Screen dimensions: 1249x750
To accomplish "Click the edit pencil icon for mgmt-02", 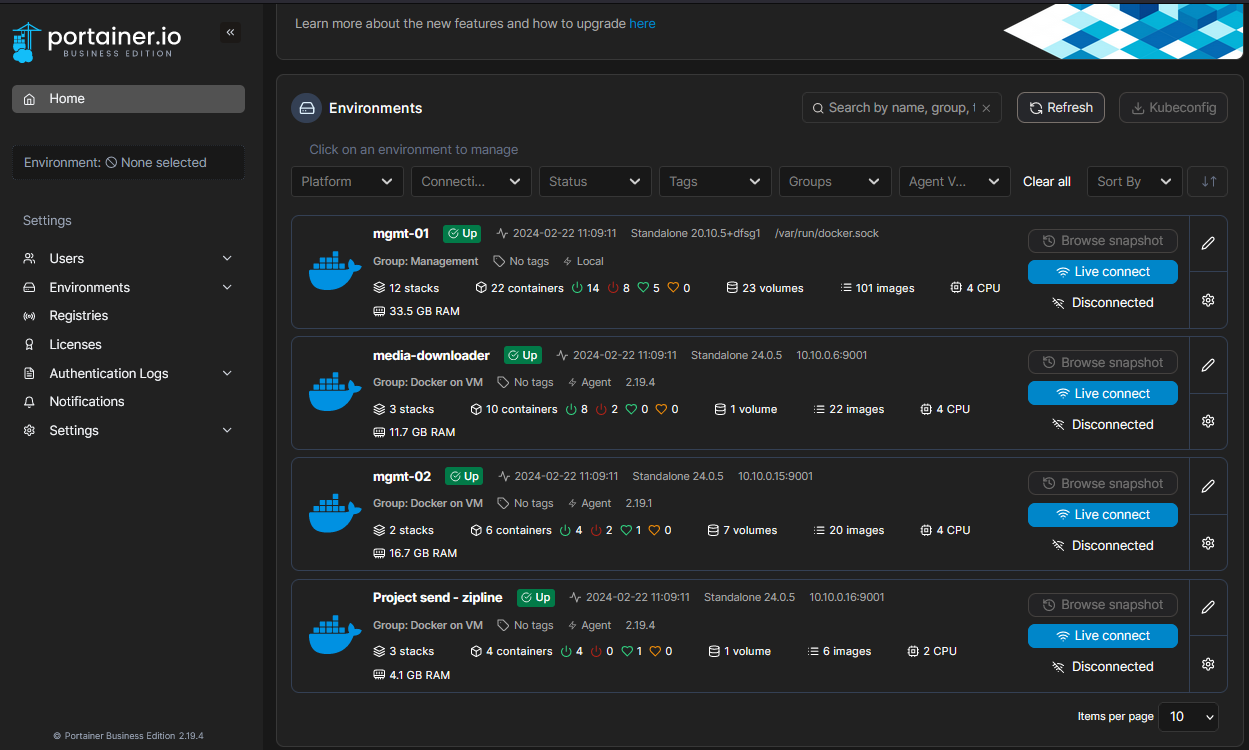I will pos(1208,486).
